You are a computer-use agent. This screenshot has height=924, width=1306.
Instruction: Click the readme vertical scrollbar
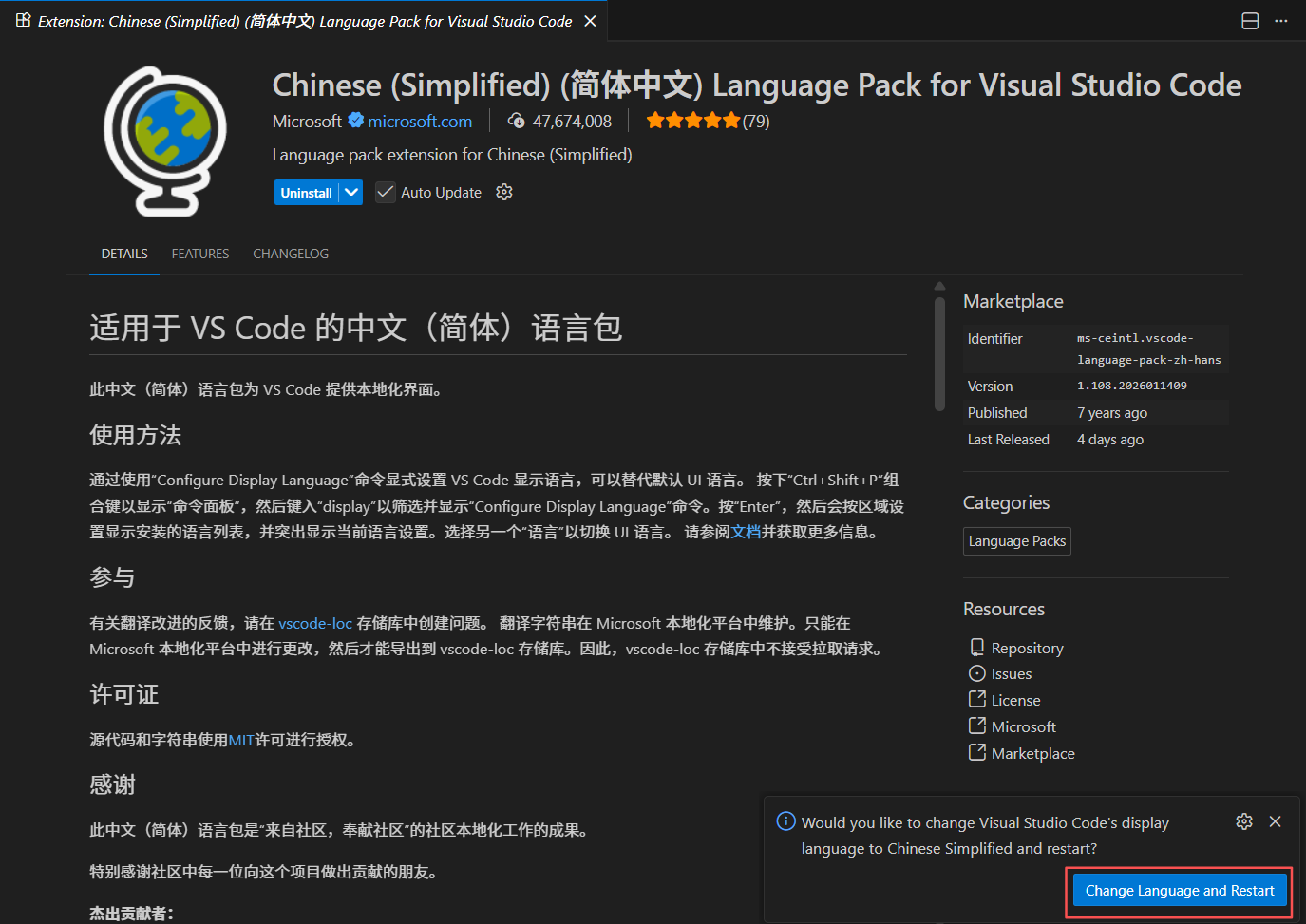point(939,354)
